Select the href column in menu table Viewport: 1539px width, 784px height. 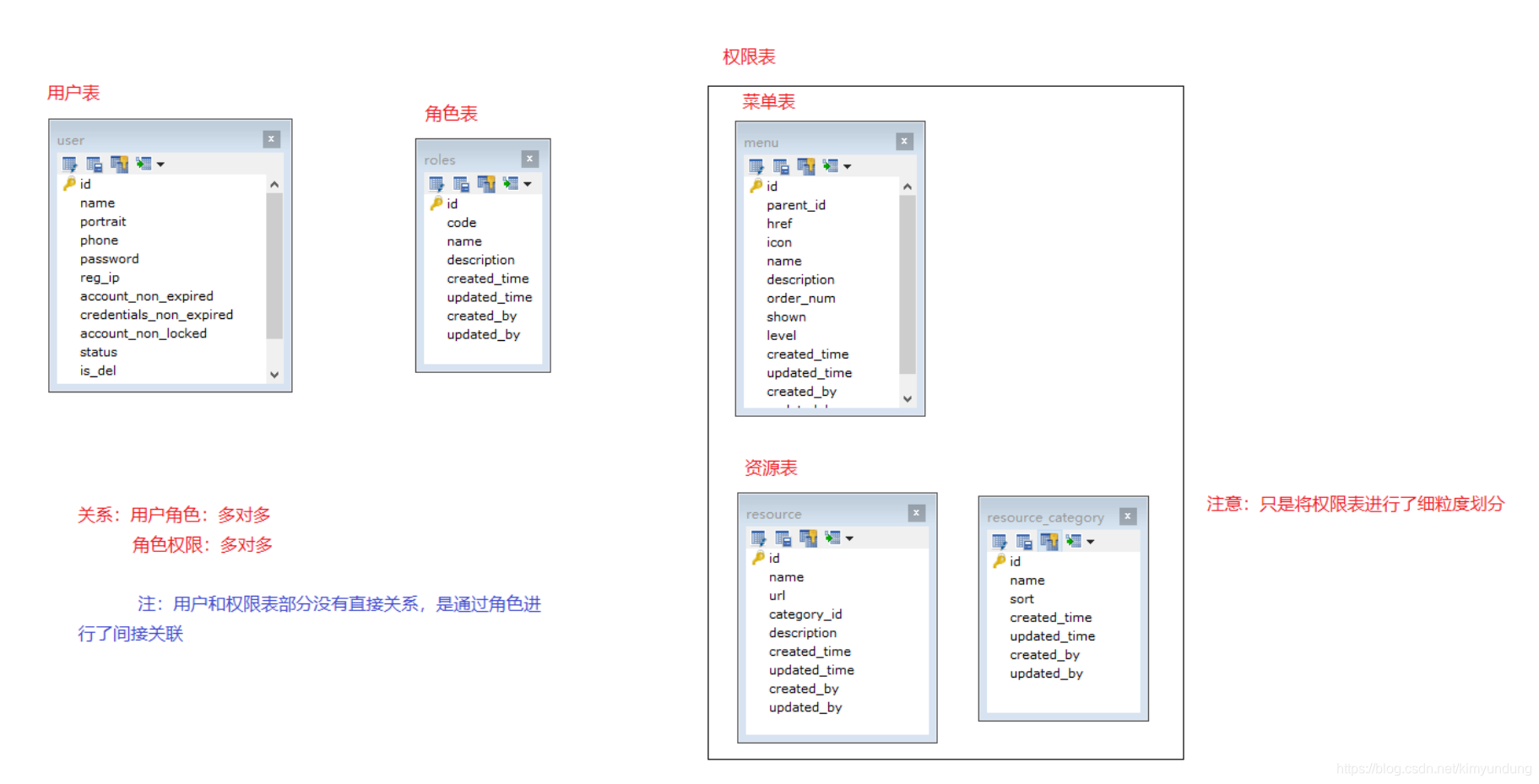tap(779, 224)
